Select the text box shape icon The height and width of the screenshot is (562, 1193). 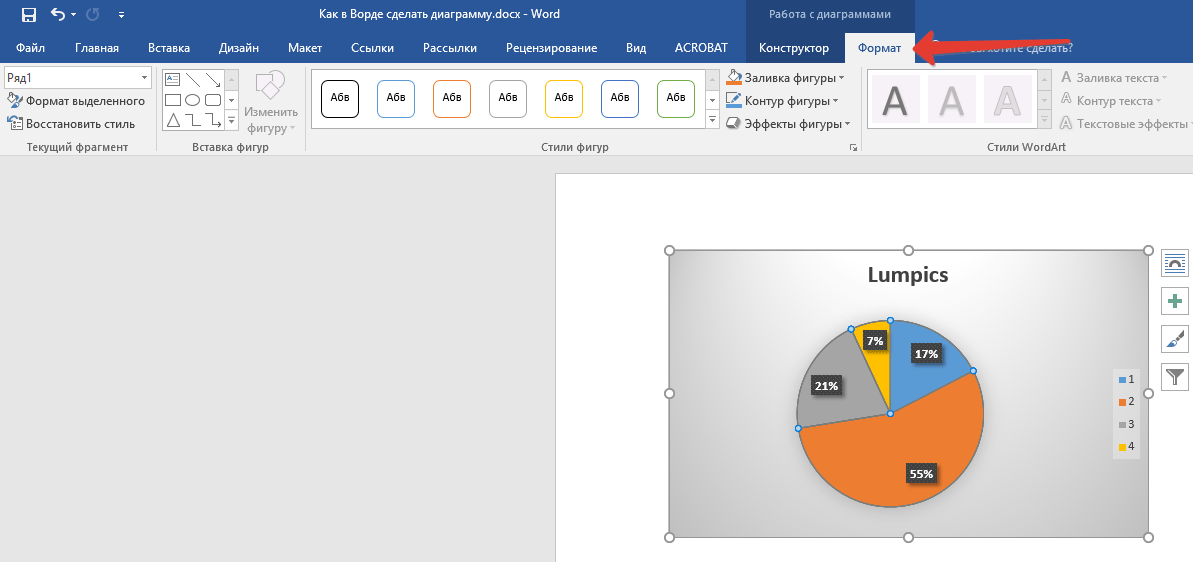[x=172, y=80]
